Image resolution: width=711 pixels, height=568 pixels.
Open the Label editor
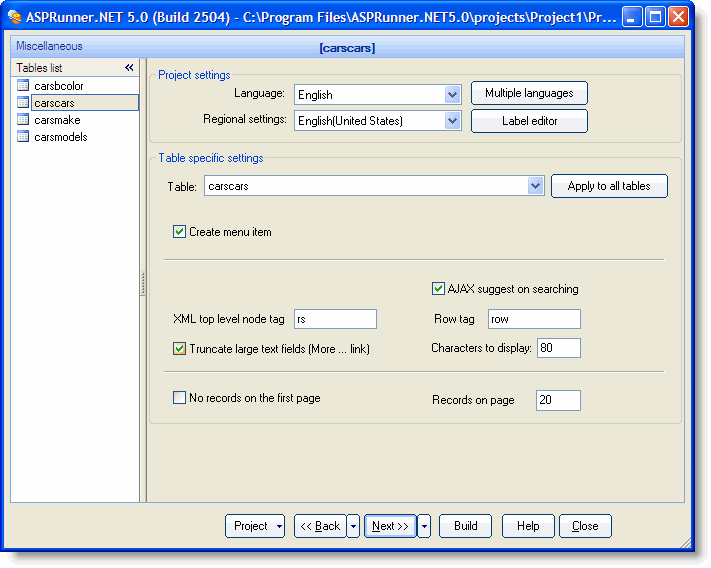pos(529,121)
